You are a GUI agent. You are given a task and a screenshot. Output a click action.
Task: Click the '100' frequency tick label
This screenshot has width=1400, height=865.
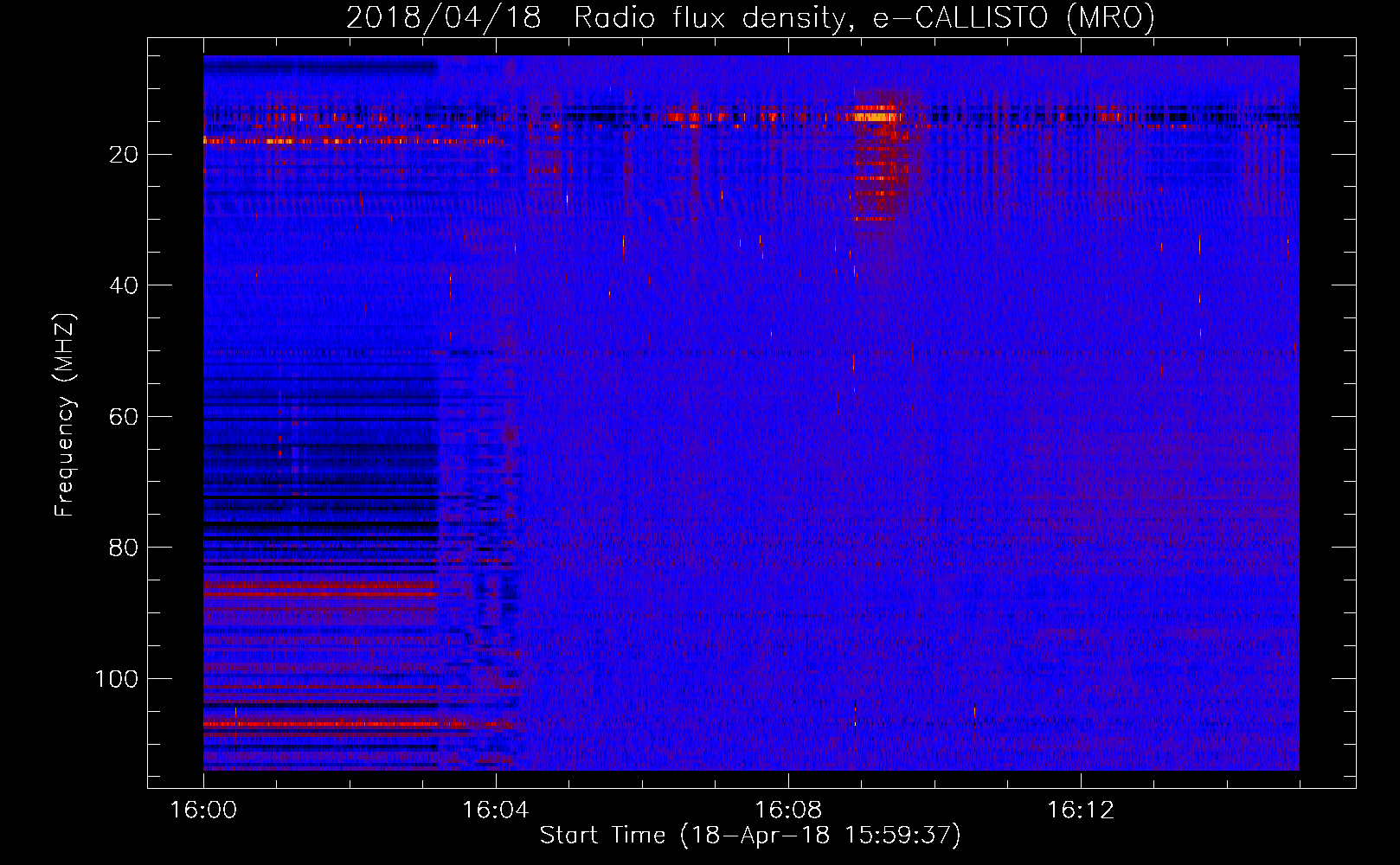pyautogui.click(x=117, y=679)
